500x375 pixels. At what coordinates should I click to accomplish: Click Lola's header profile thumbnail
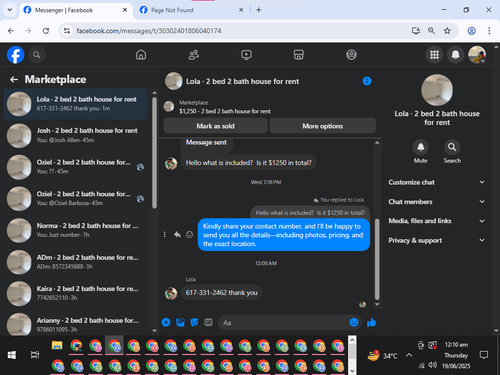point(174,81)
